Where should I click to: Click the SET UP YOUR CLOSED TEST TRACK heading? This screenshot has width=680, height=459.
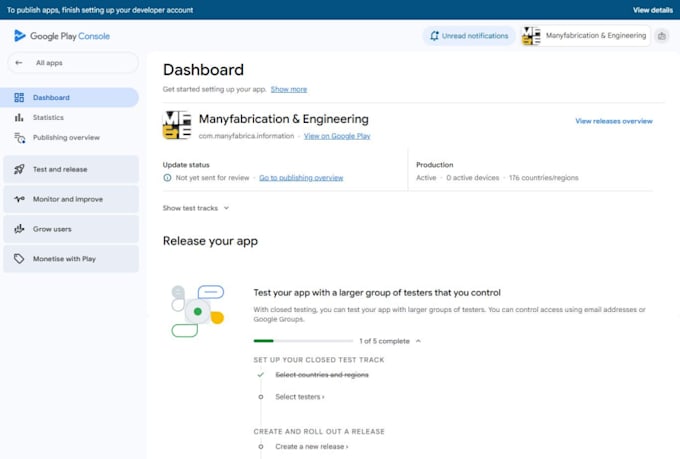319,360
